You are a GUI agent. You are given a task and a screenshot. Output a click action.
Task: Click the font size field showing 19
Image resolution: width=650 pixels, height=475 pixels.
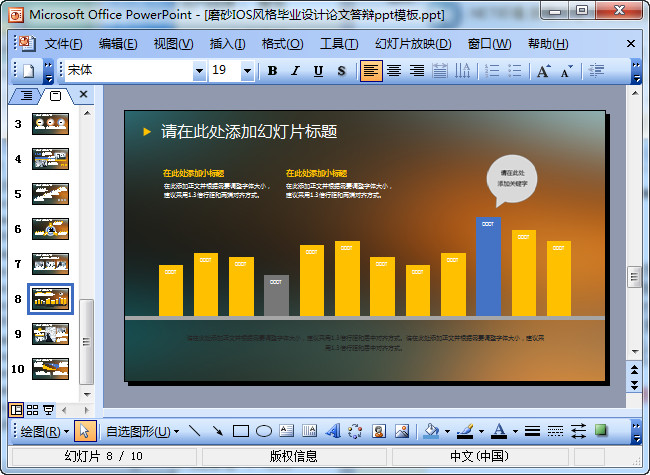tap(225, 70)
